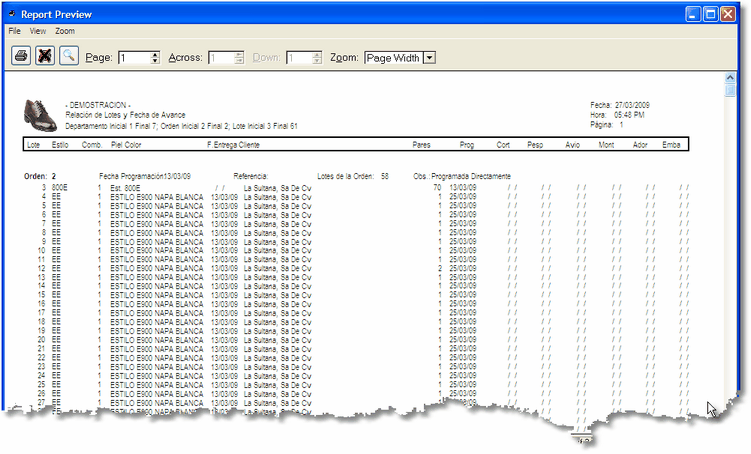Click the printer icon in the toolbar

tap(21, 56)
